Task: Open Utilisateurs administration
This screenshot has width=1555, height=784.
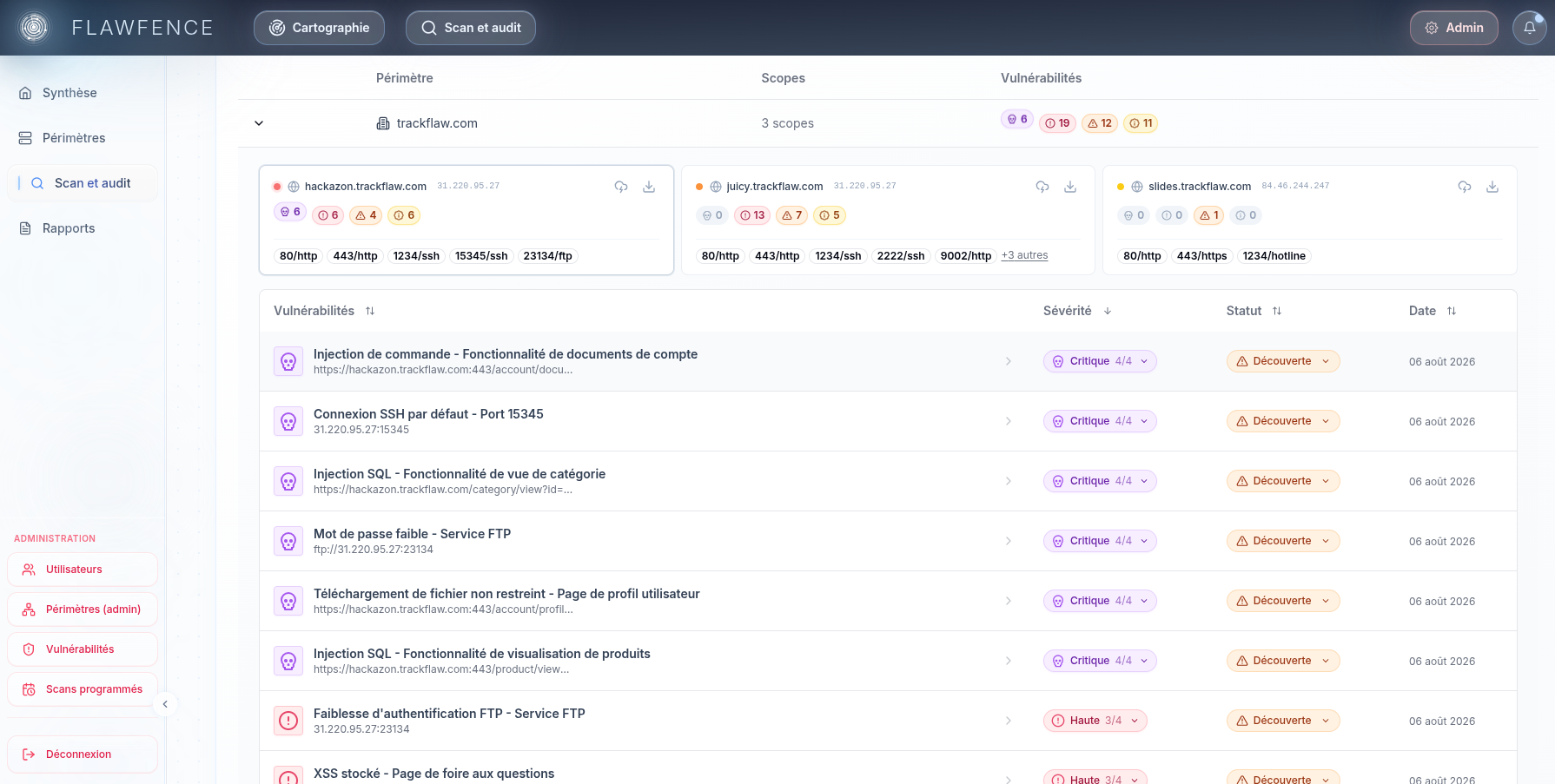Action: point(83,570)
